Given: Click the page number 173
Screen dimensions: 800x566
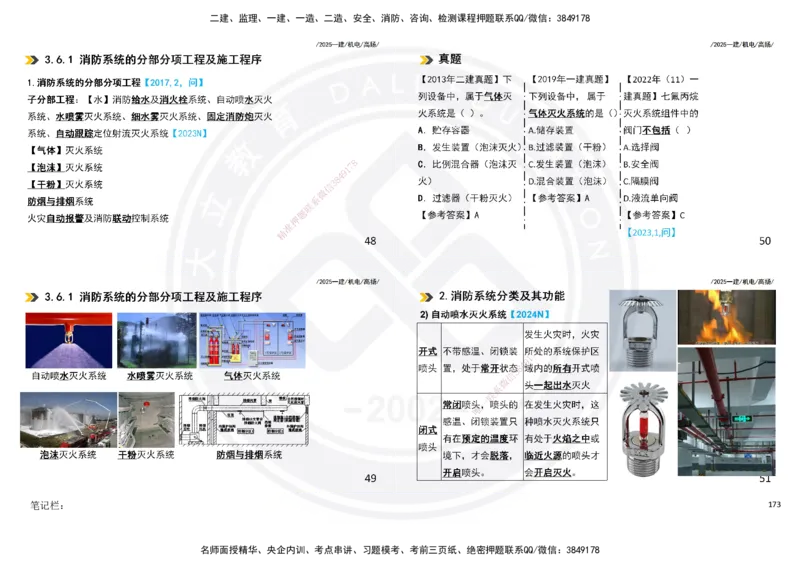Looking at the screenshot, I should point(774,504).
